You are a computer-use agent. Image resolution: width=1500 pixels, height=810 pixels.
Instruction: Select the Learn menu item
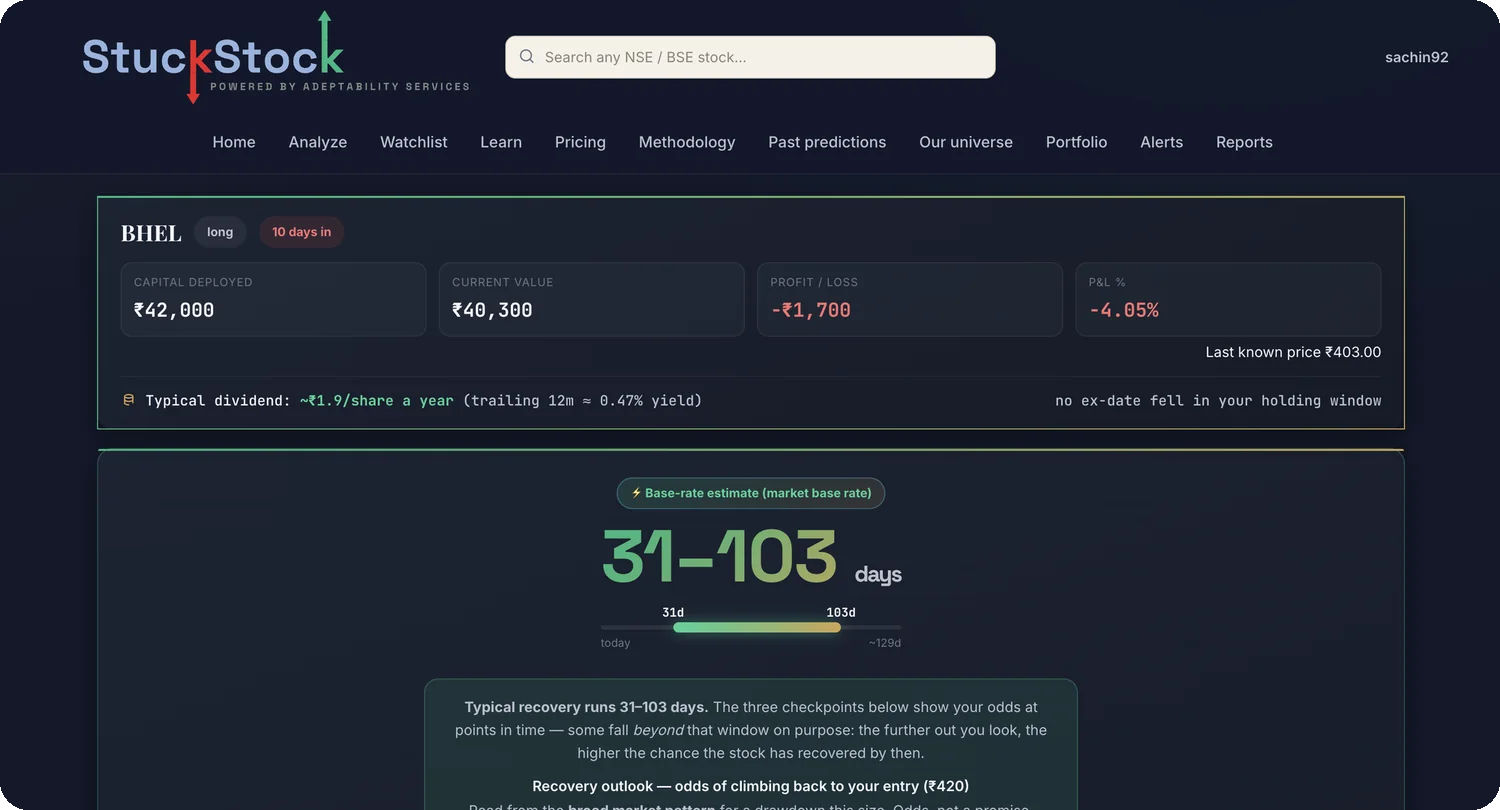tap(501, 142)
